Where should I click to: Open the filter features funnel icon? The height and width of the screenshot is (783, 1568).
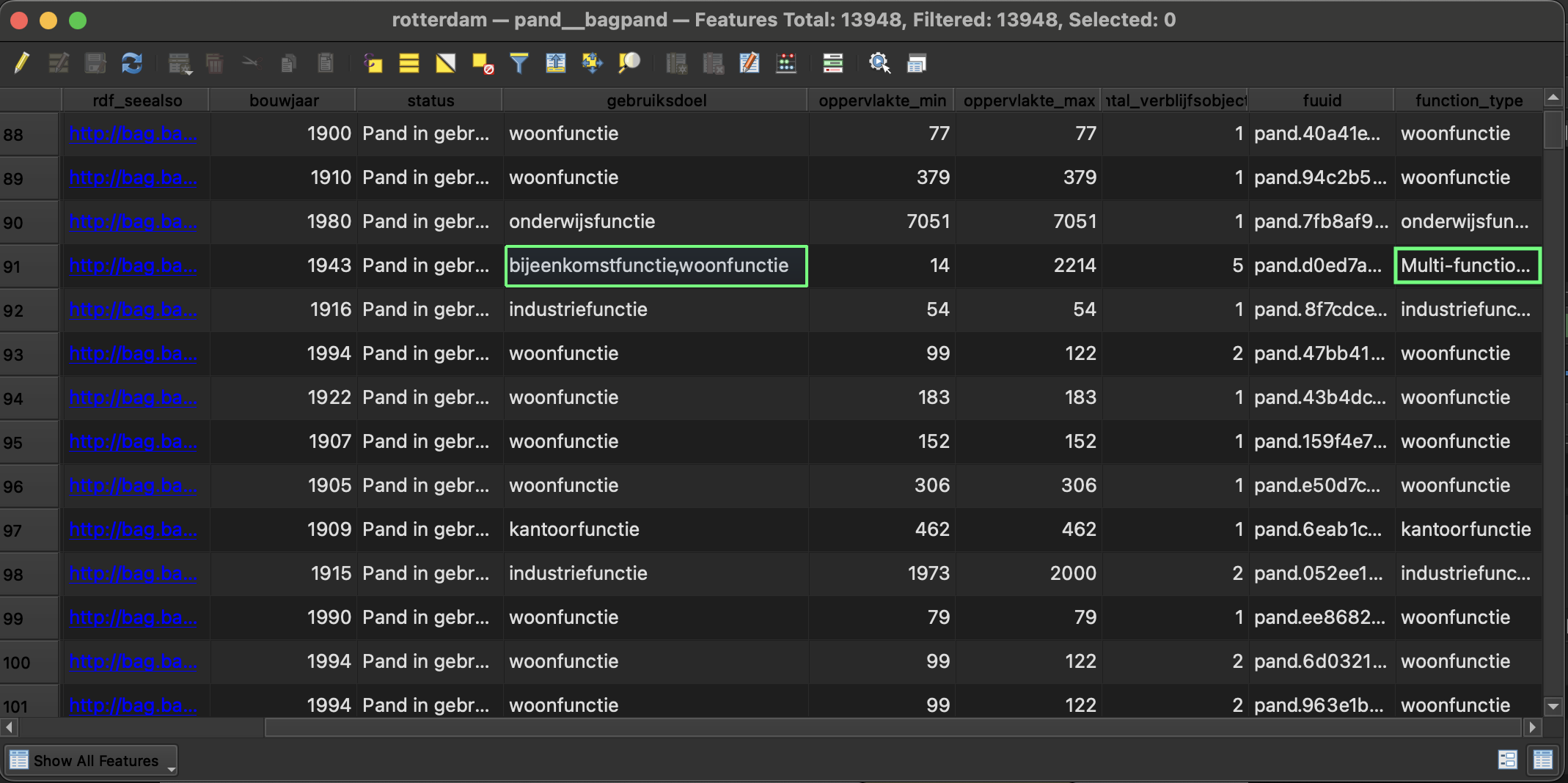click(519, 63)
